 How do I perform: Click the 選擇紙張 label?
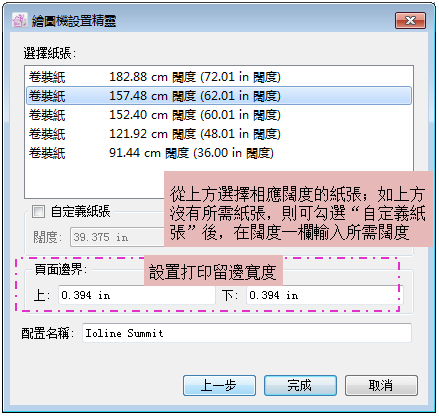tap(50, 53)
